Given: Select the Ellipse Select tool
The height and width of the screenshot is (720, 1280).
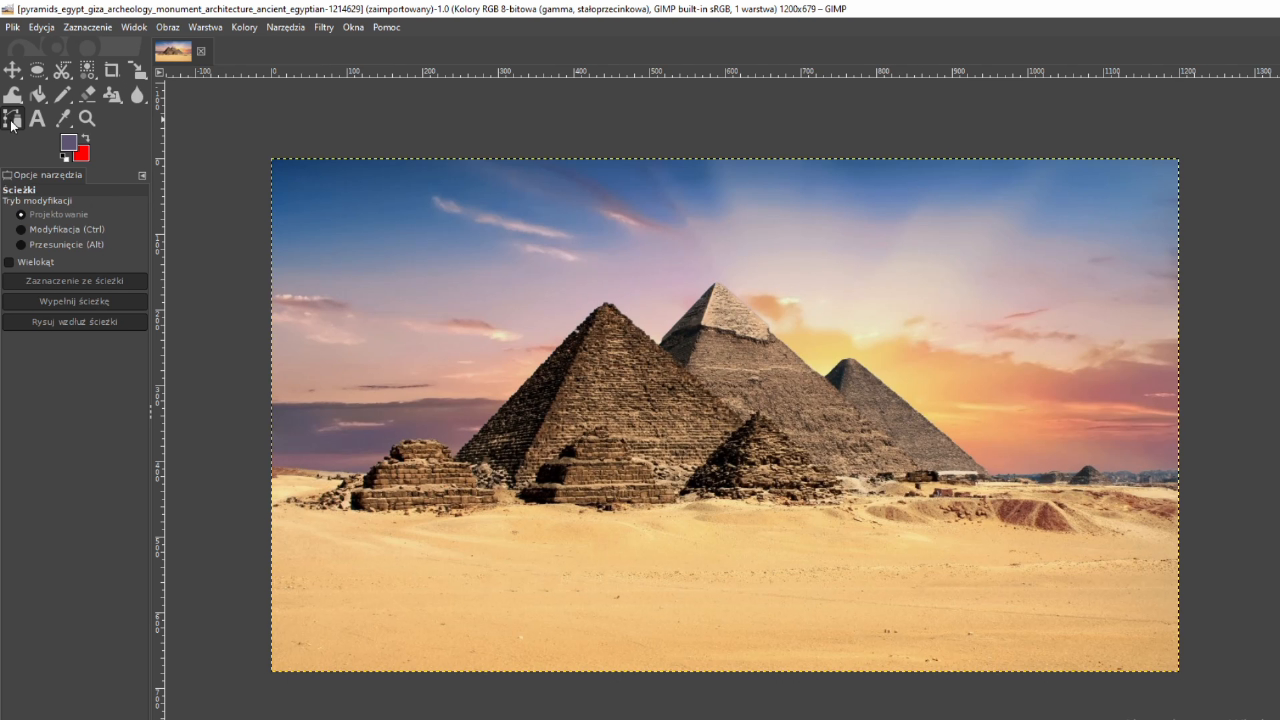Looking at the screenshot, I should pyautogui.click(x=37, y=70).
